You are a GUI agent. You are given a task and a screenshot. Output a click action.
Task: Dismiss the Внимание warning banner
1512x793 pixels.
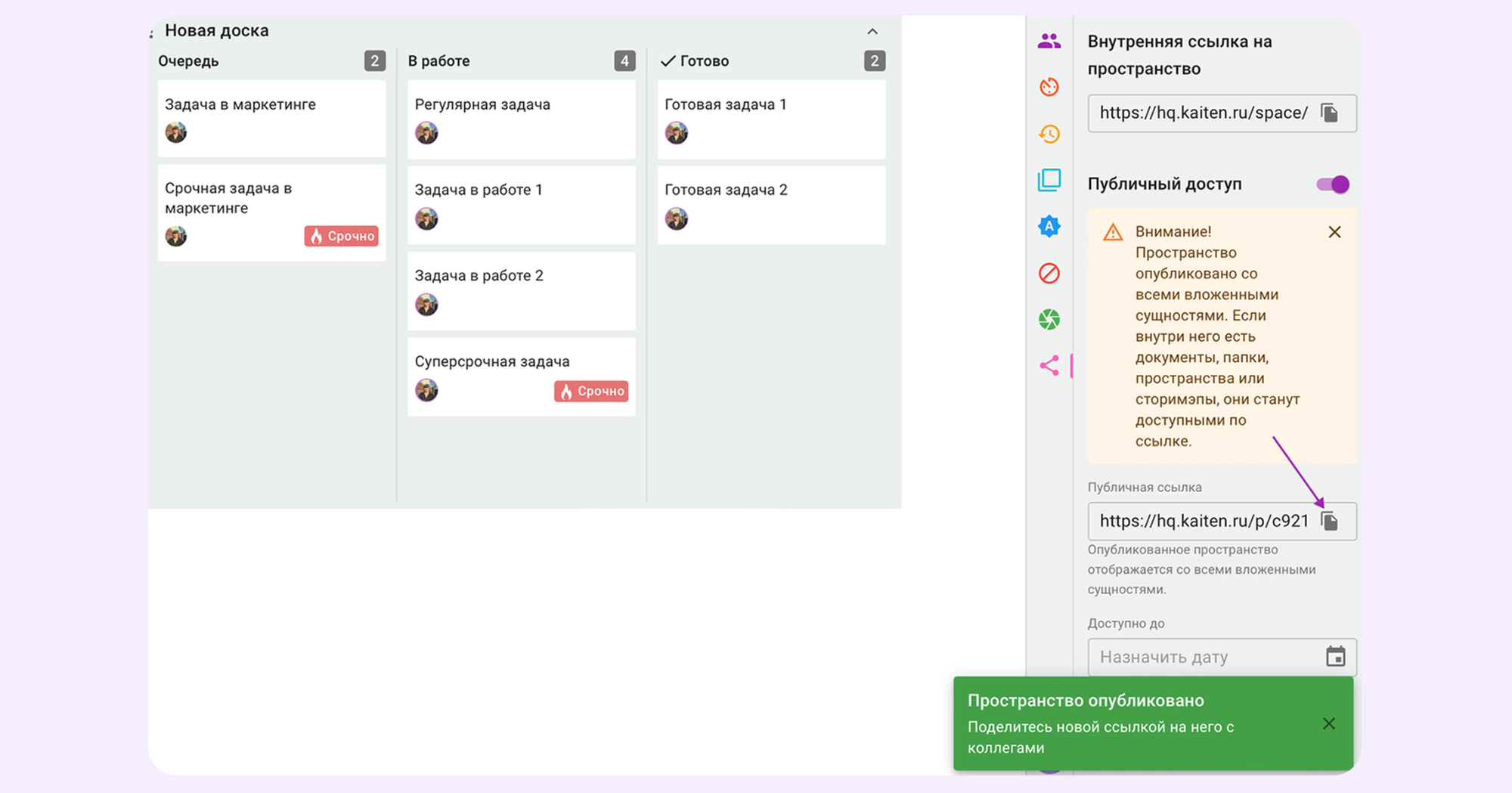[1334, 232]
